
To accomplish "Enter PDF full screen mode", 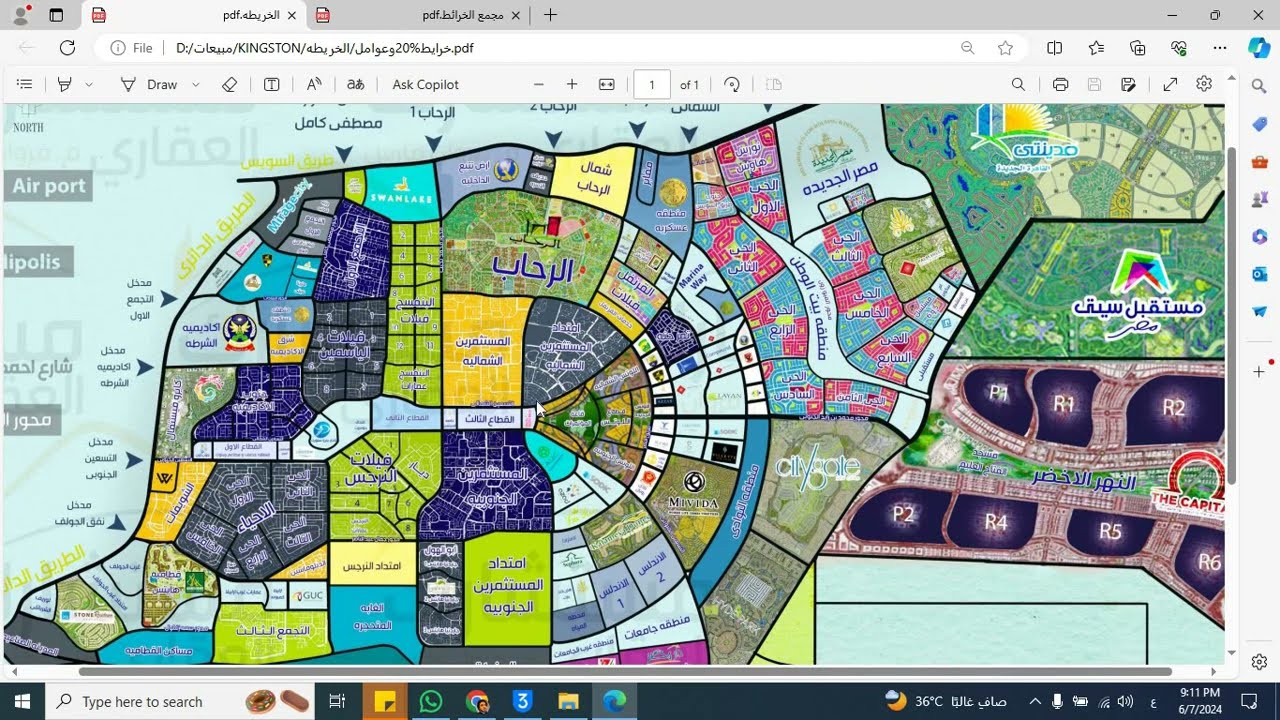I will [1170, 85].
